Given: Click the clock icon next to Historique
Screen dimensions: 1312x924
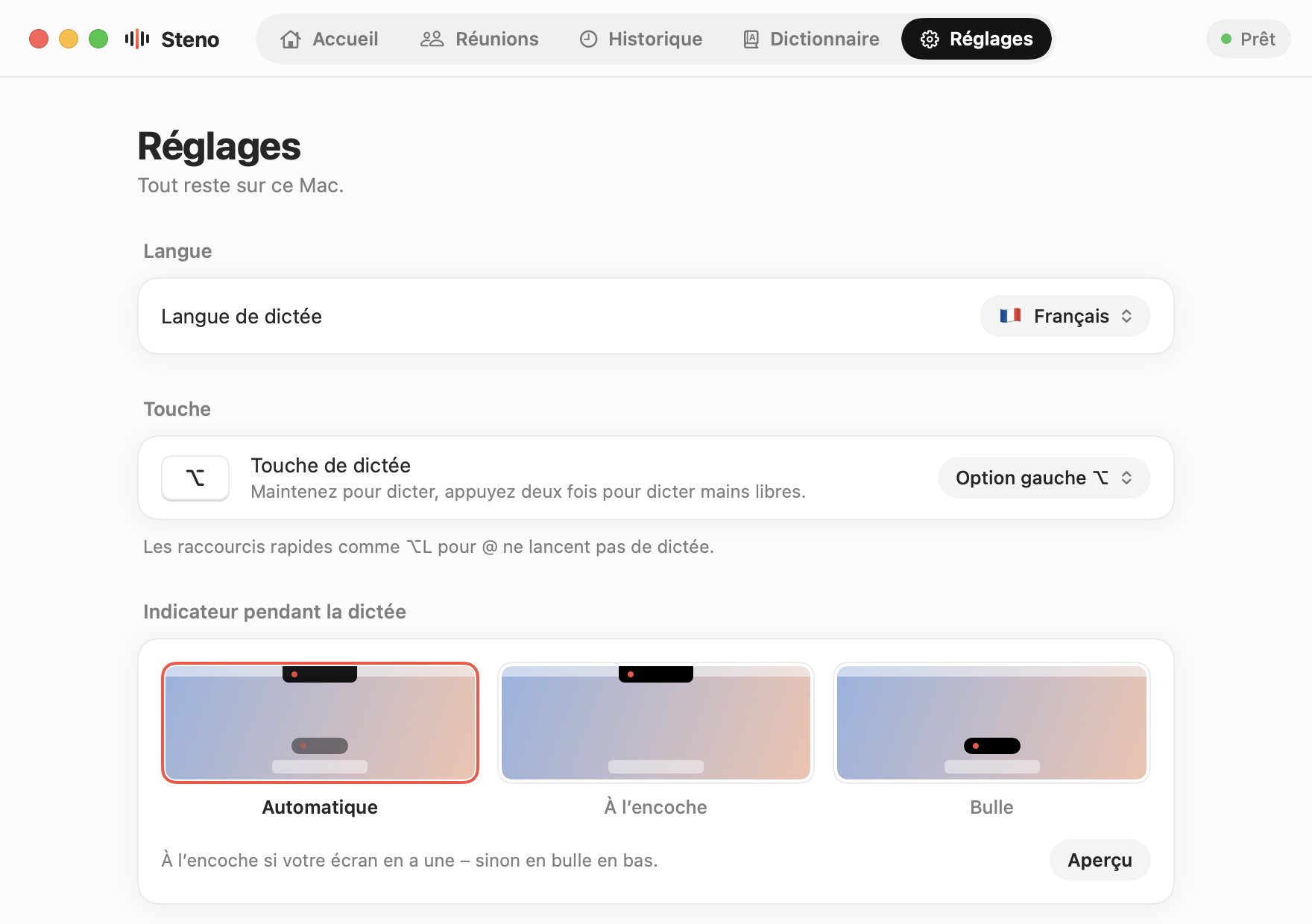Looking at the screenshot, I should 588,39.
